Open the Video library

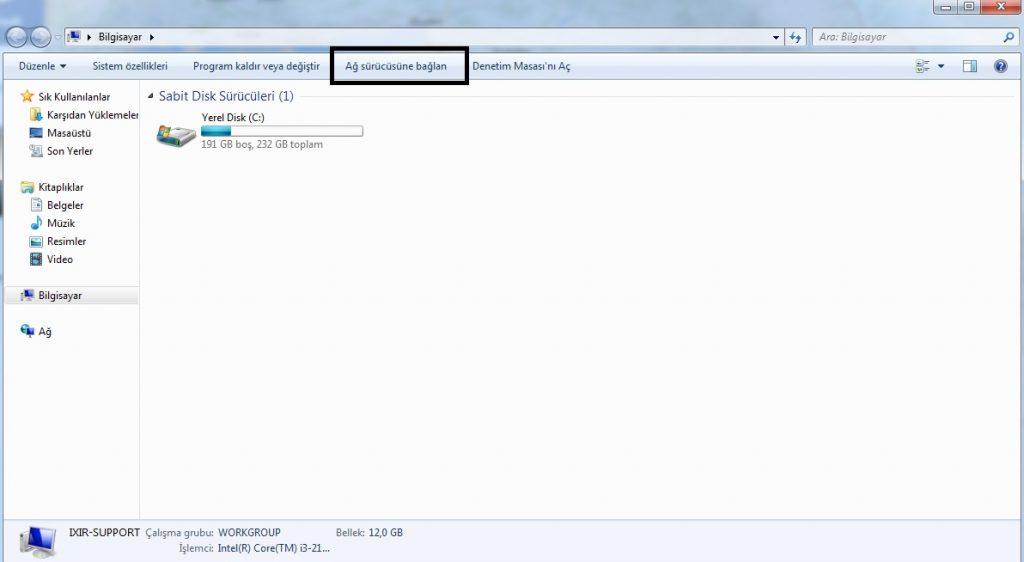point(59,259)
